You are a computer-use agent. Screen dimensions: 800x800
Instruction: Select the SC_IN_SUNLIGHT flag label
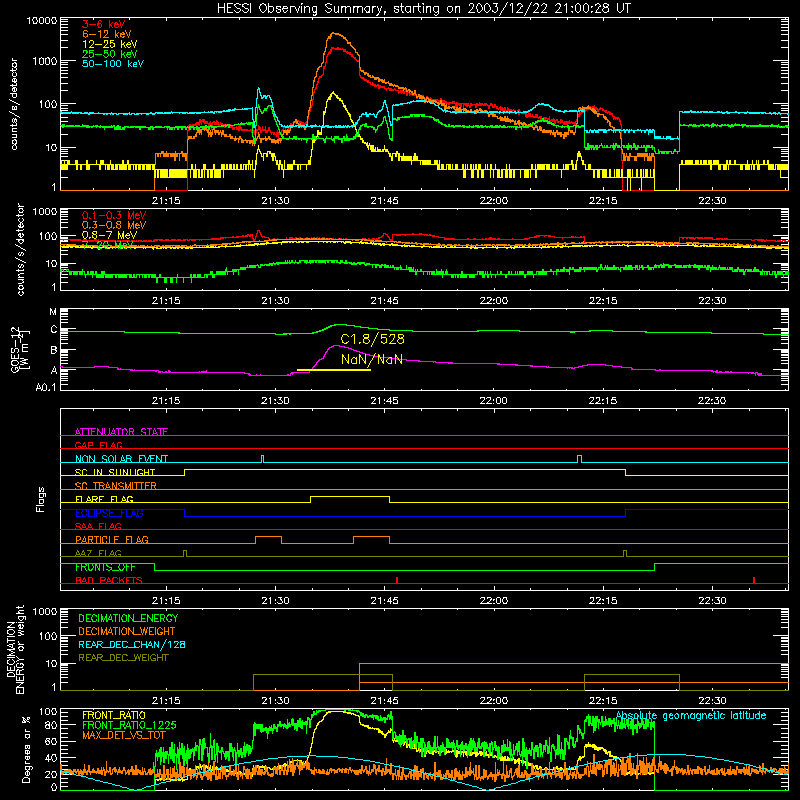pyautogui.click(x=115, y=472)
